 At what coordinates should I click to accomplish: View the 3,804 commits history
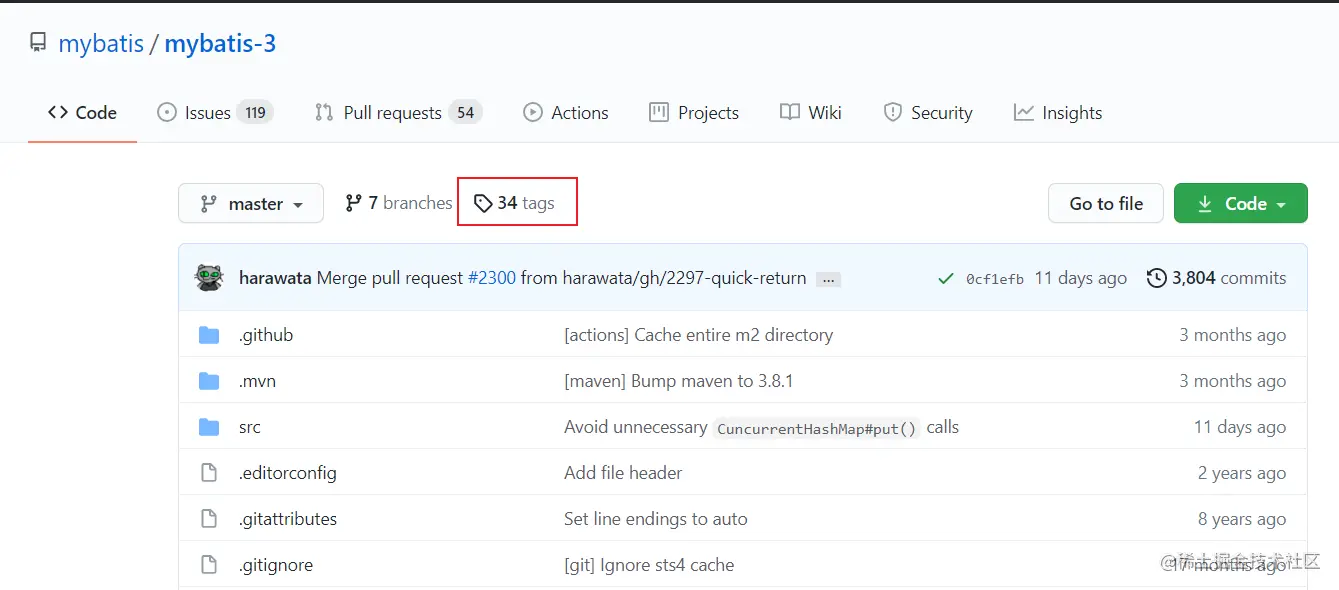[1217, 278]
